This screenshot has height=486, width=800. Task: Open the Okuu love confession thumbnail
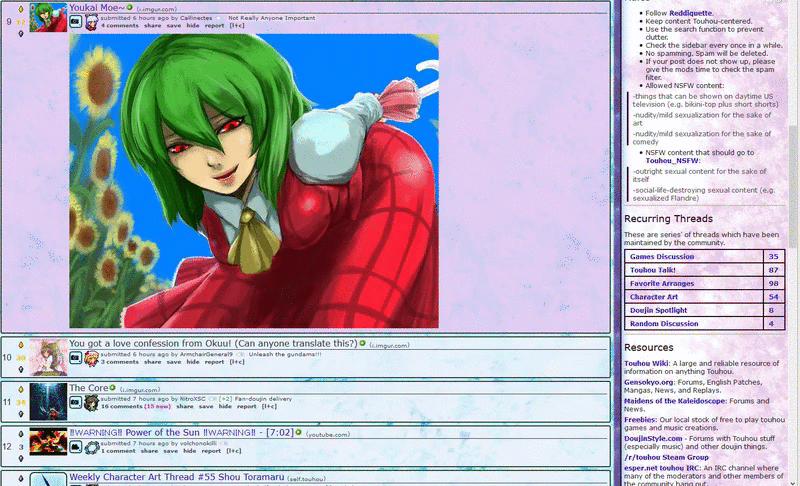[48, 357]
